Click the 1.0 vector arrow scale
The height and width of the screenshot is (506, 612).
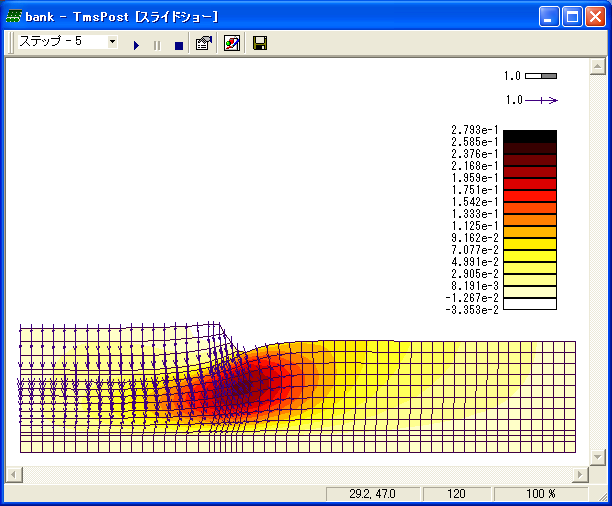542,101
